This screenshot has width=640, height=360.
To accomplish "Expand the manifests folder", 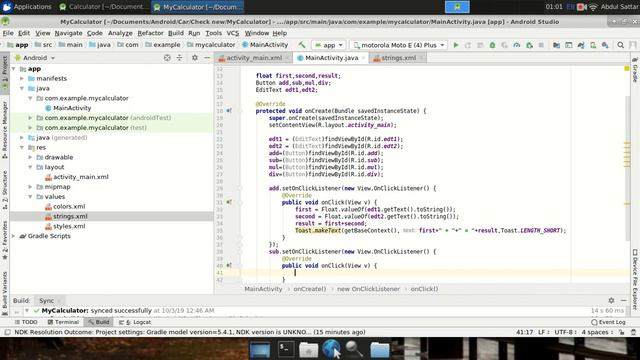I will (x=22, y=78).
